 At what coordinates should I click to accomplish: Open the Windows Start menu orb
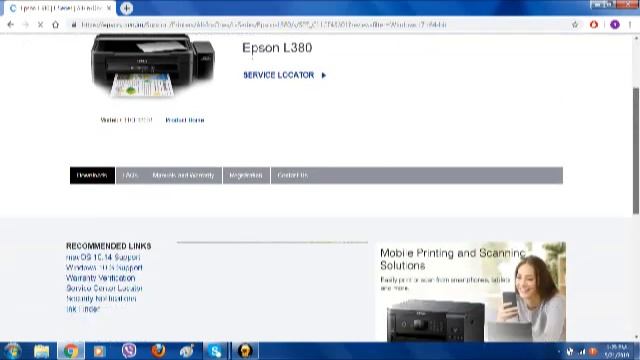click(12, 351)
